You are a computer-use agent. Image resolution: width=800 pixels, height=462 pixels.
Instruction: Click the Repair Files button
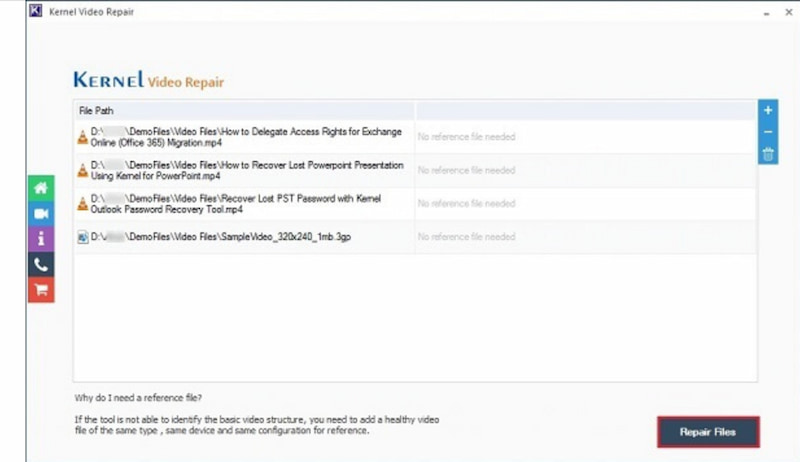click(x=708, y=432)
